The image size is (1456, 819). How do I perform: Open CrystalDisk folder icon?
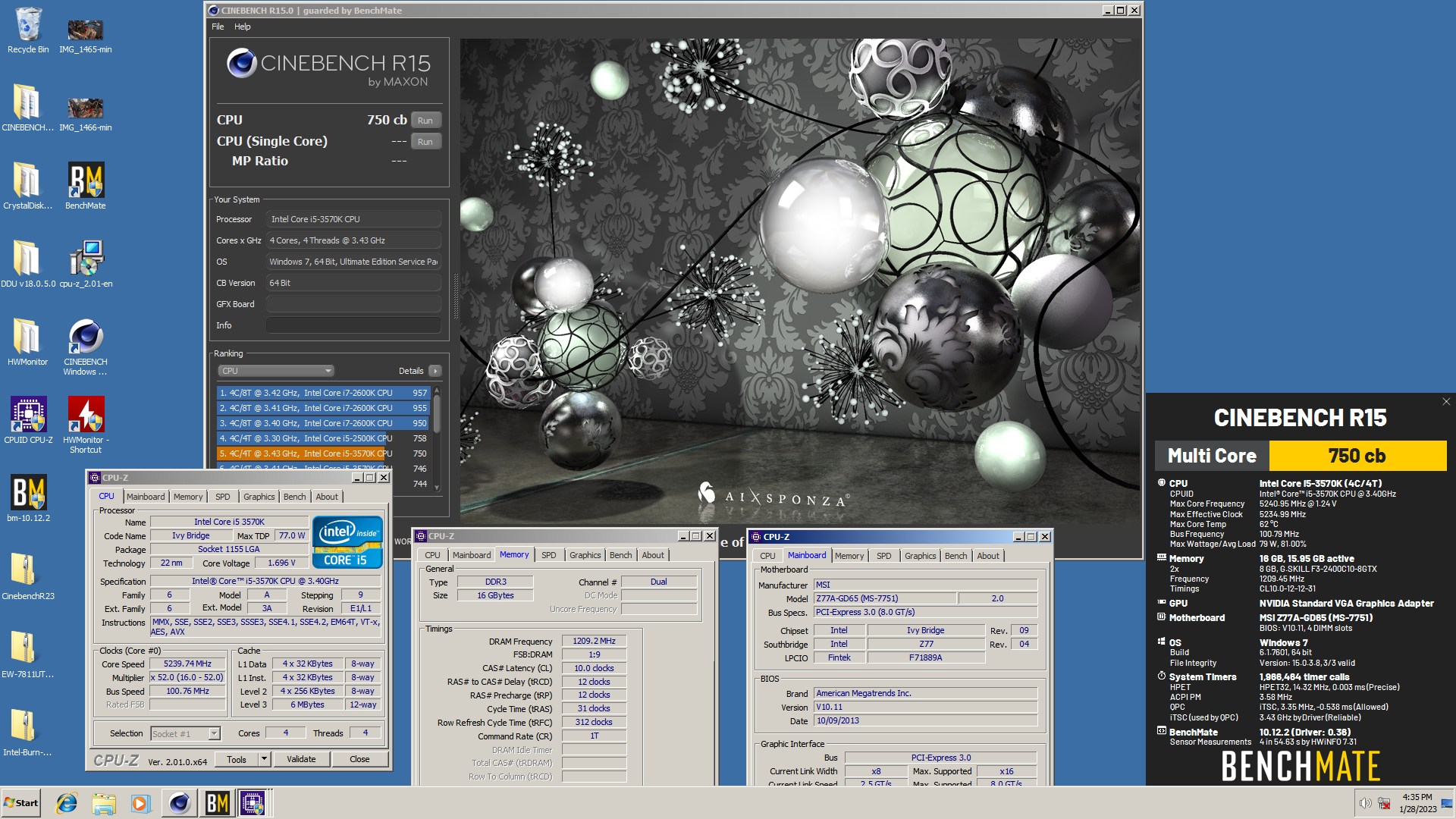[x=28, y=187]
